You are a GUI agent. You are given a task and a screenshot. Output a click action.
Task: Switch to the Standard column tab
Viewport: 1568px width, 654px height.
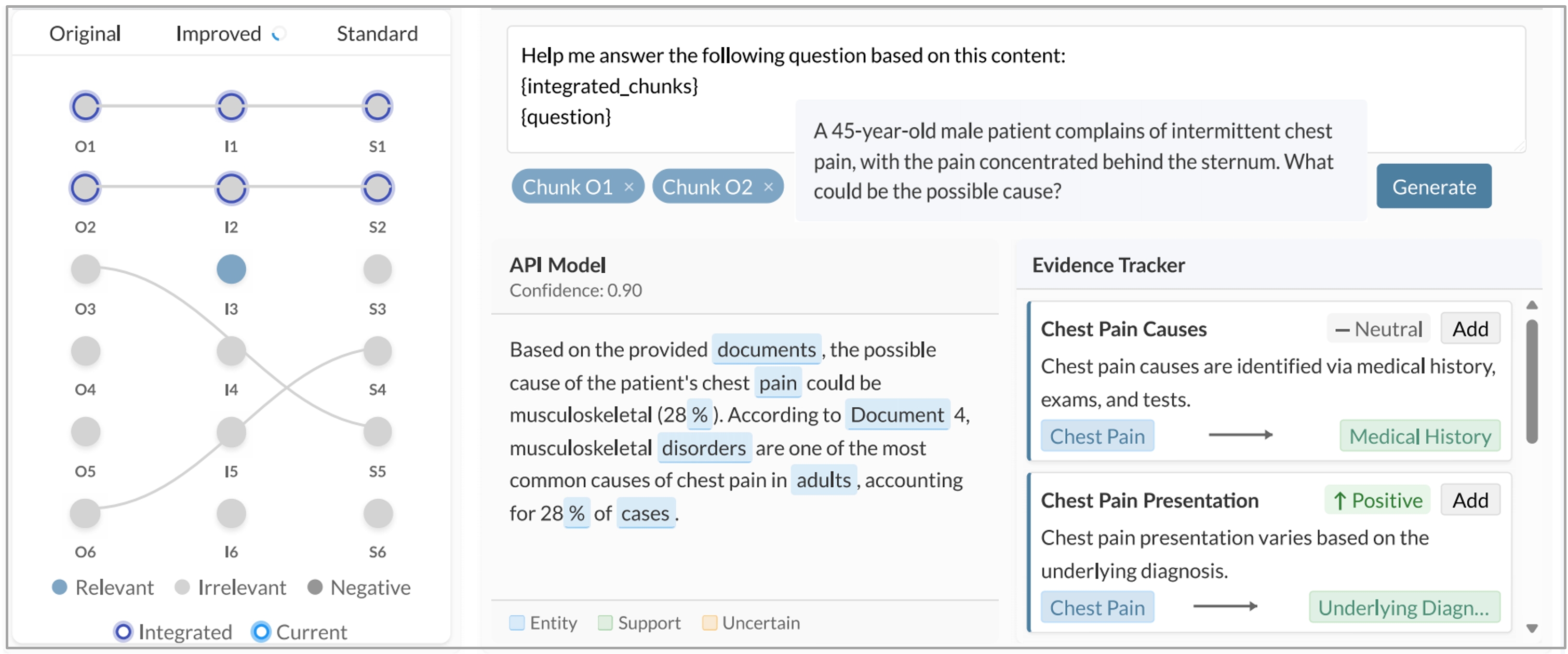pyautogui.click(x=378, y=33)
